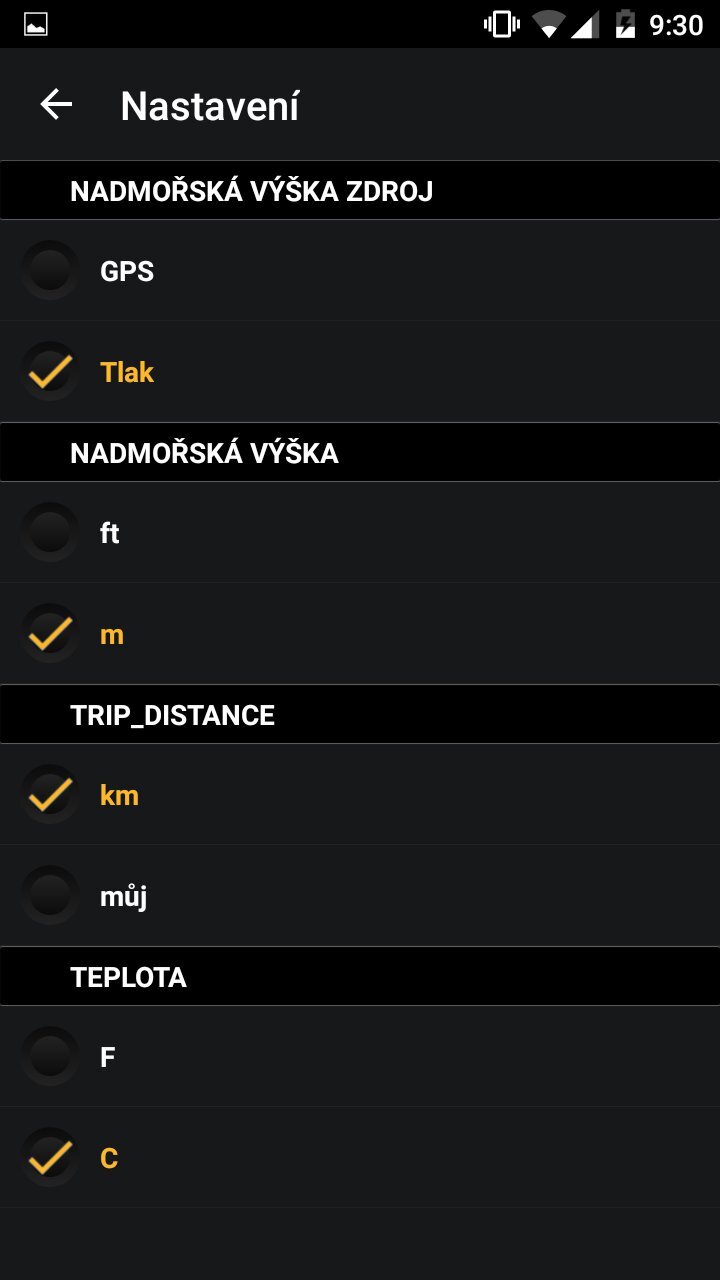
Task: Tap the image notification icon in status bar
Action: 36,25
